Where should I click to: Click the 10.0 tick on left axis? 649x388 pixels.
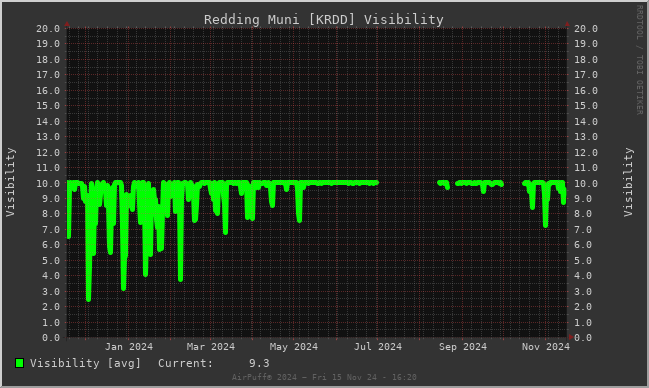(x=48, y=183)
